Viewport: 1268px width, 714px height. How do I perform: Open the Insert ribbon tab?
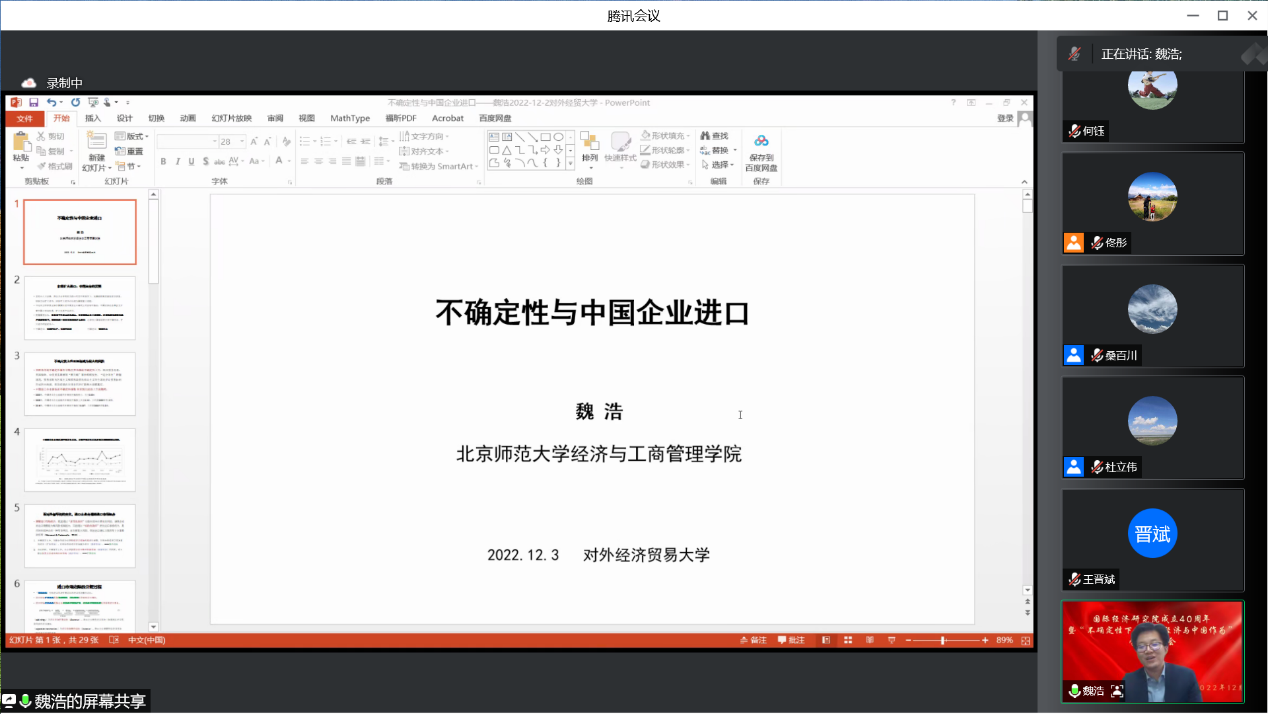click(x=93, y=118)
